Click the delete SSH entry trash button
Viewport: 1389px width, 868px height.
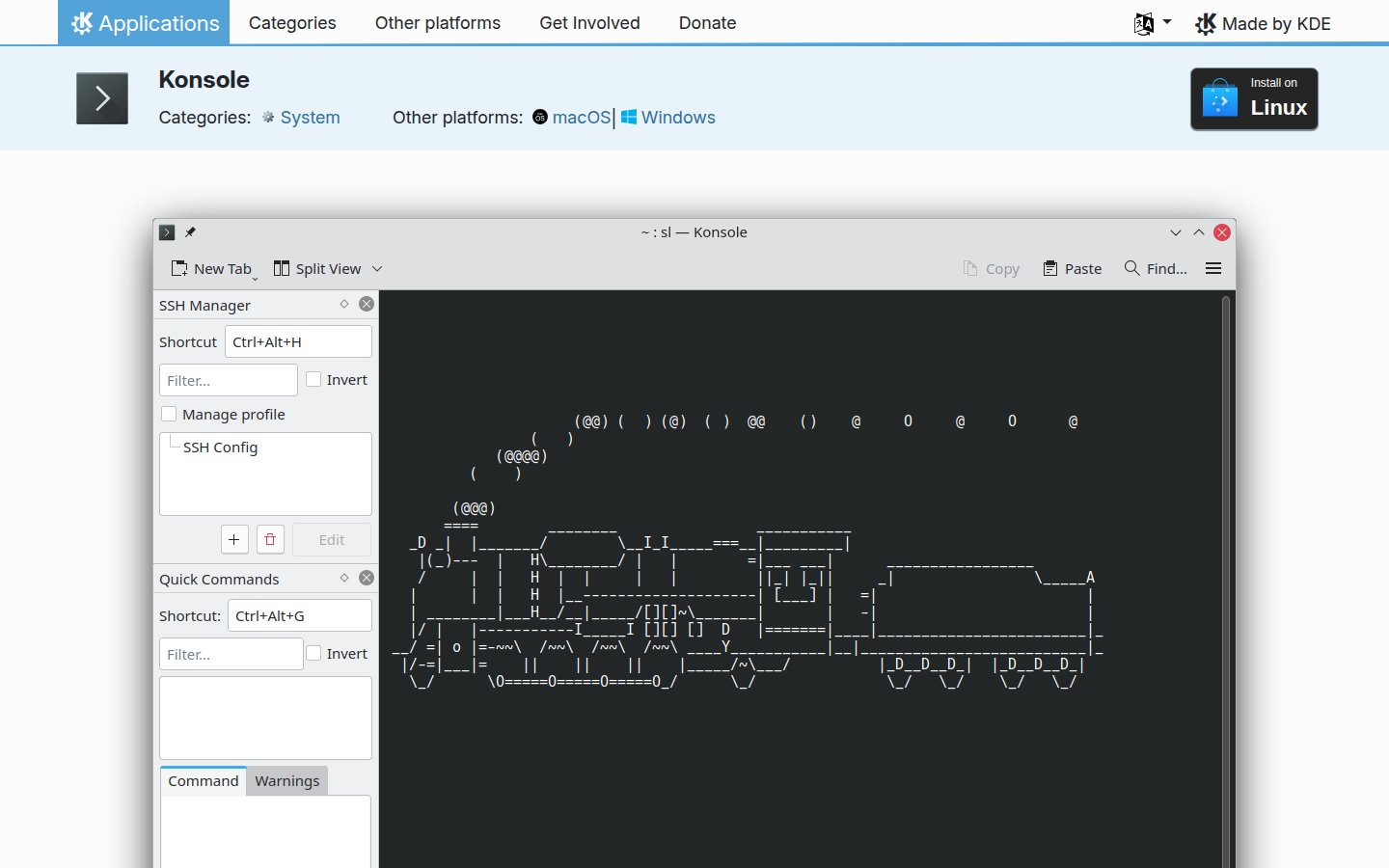pos(270,539)
